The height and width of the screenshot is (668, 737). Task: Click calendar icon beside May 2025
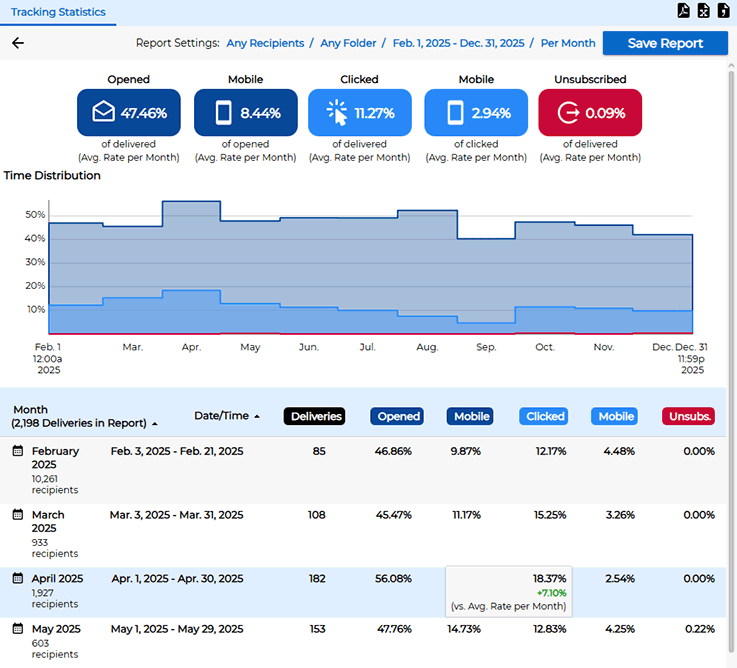coord(18,629)
